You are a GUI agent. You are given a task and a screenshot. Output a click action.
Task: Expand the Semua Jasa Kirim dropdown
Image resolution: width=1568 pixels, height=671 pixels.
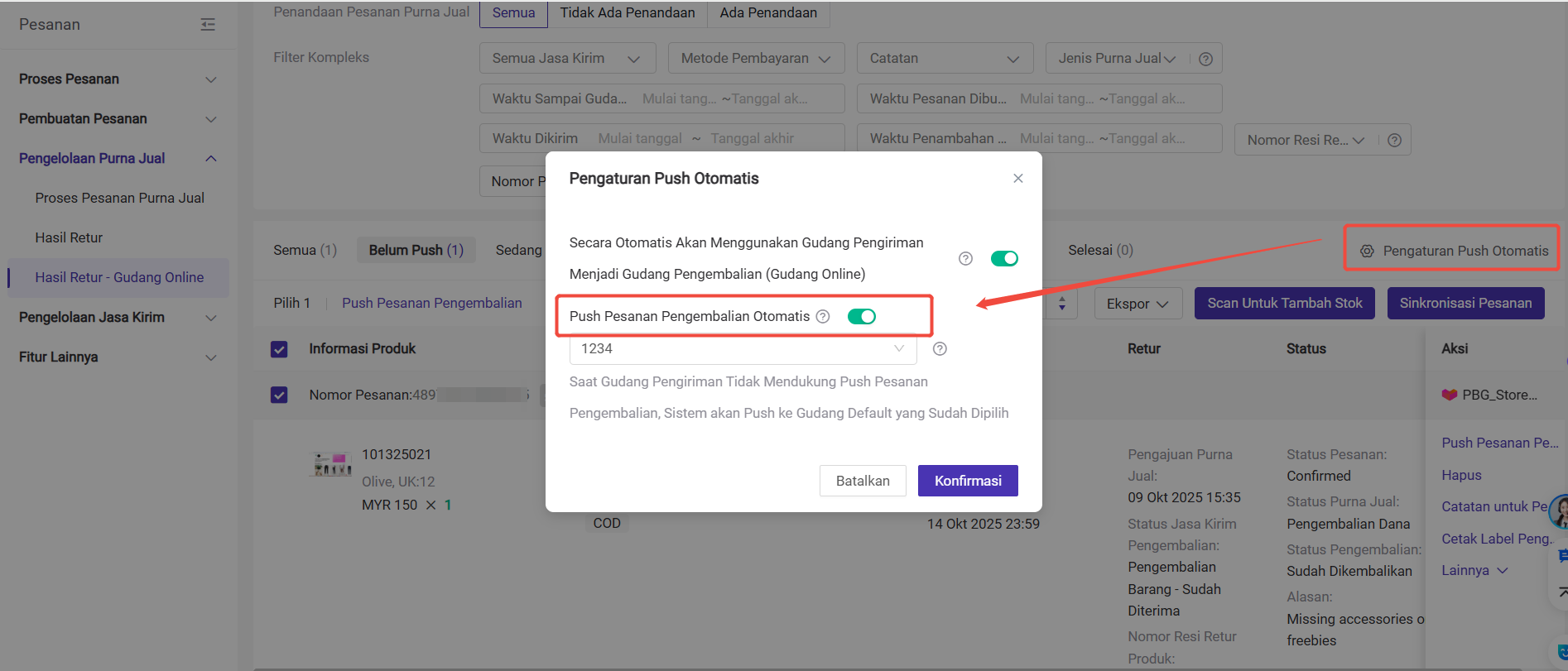pos(567,59)
